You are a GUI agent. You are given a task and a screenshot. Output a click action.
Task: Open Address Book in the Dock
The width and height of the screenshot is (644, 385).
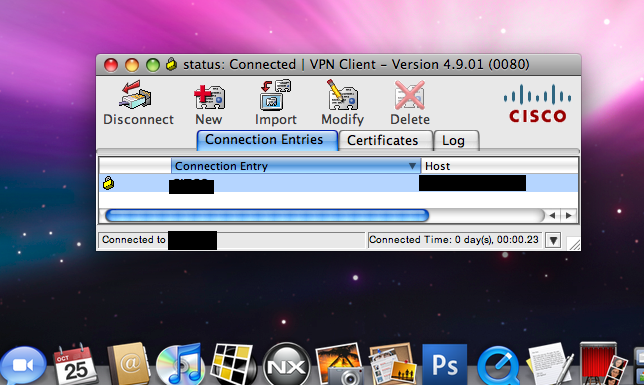point(129,364)
